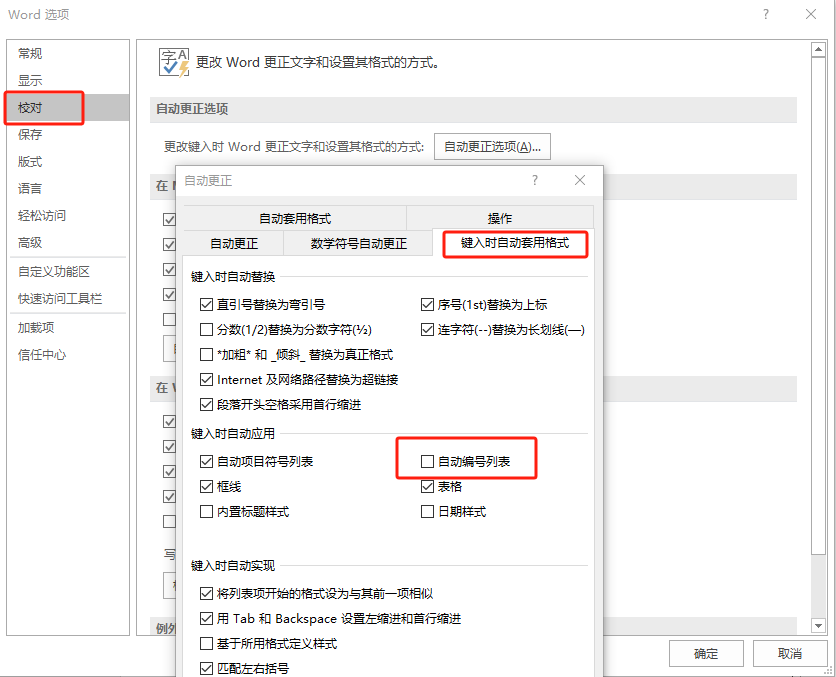Enable 自动编号列表 checkbox
Screen dimensions: 836x677
427,461
